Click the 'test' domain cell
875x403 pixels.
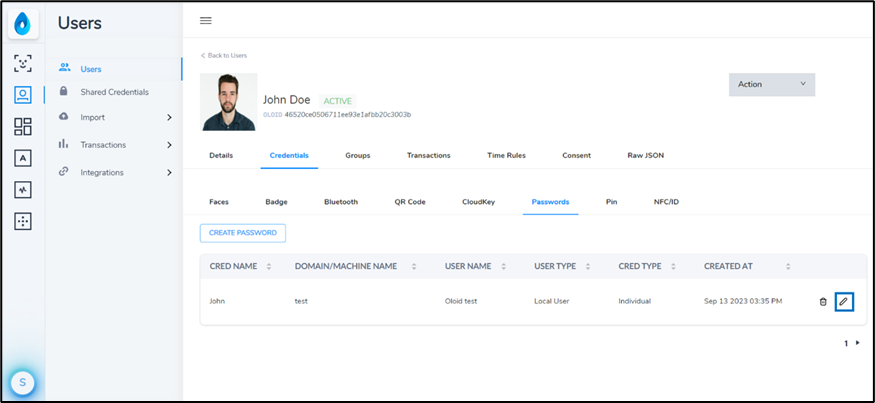pyautogui.click(x=301, y=301)
